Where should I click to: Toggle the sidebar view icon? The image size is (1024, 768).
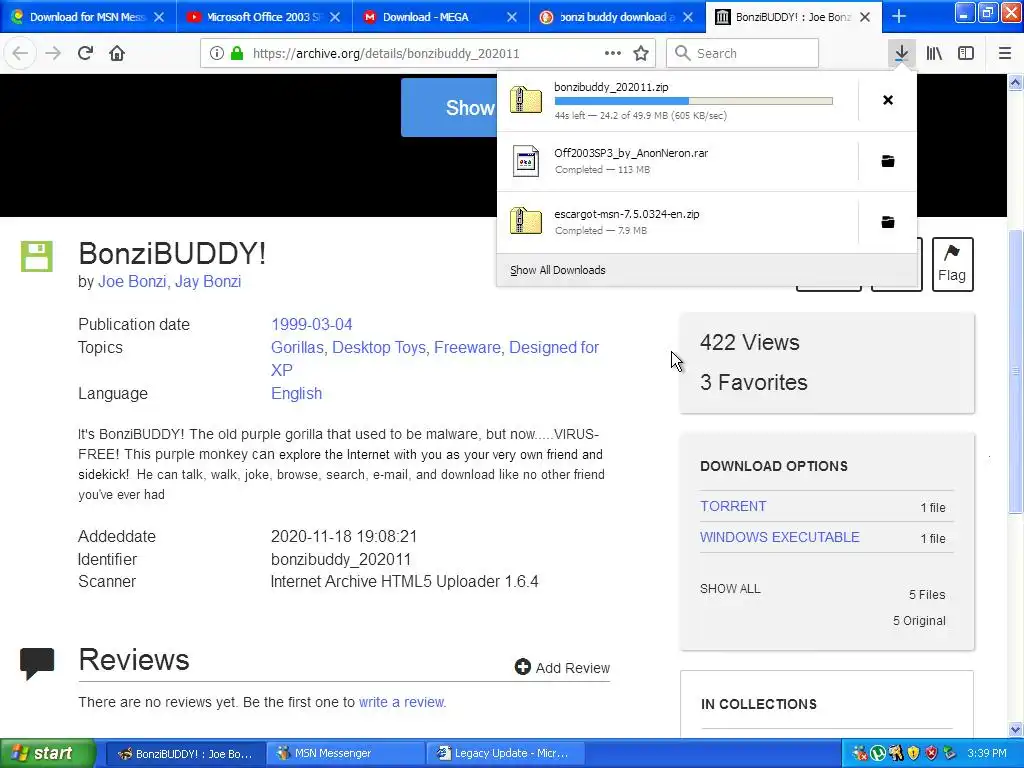coord(966,53)
